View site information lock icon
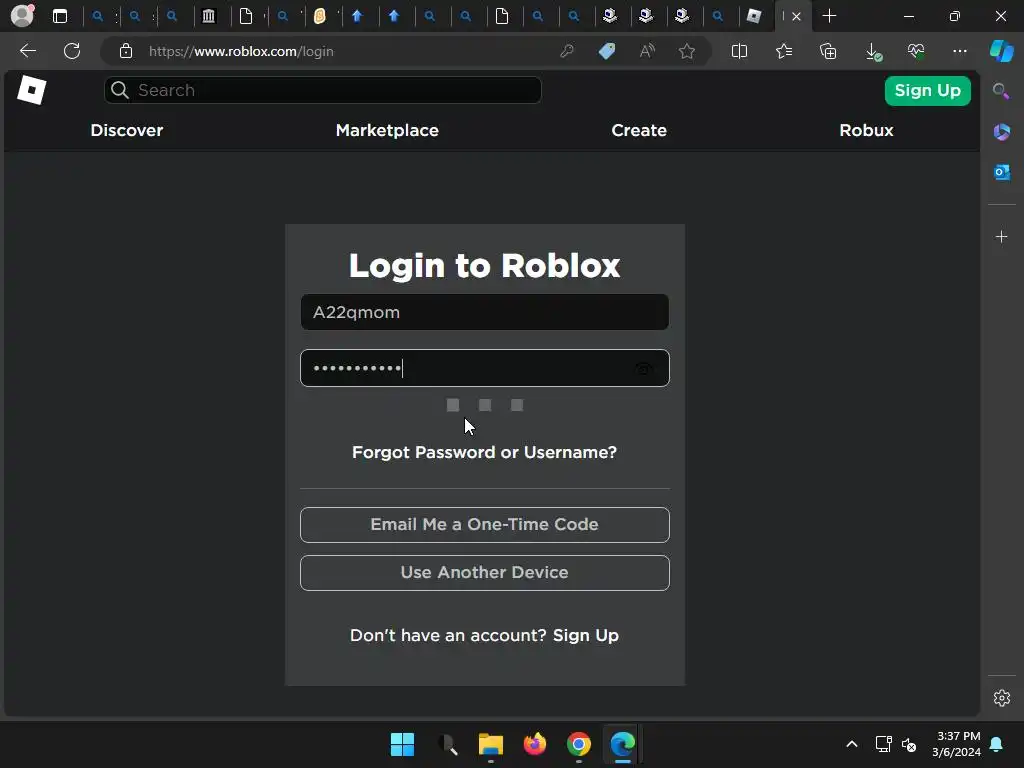Screen dimensions: 1024x768 click(126, 51)
